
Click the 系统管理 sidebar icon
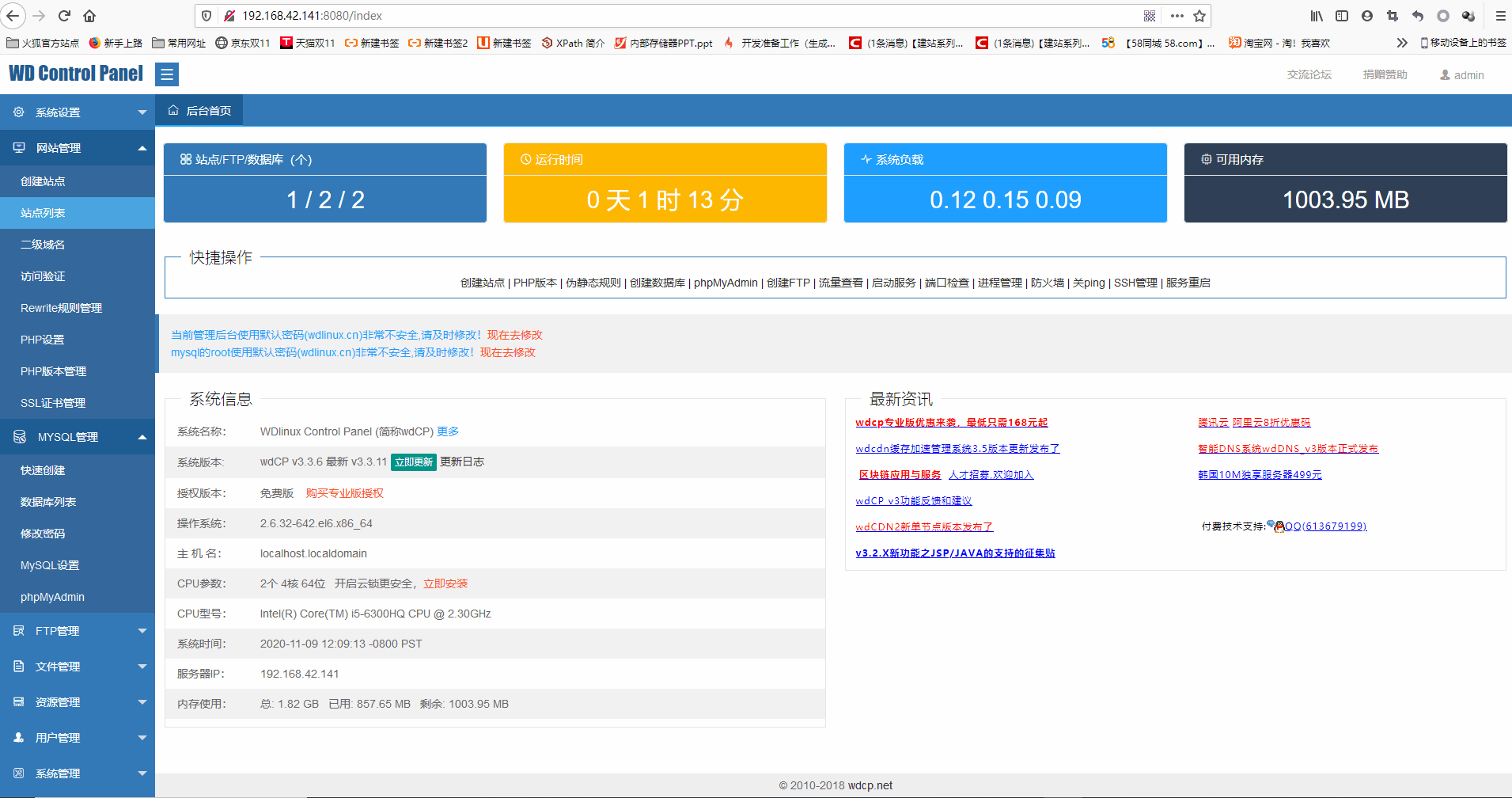[19, 773]
